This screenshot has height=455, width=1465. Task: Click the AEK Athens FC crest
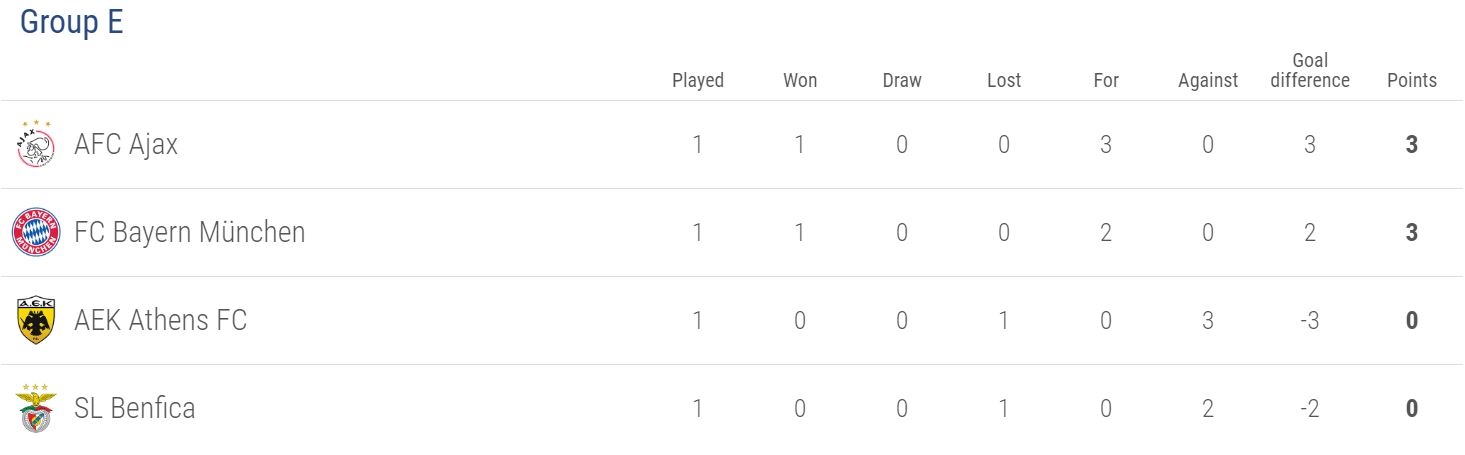pyautogui.click(x=36, y=321)
